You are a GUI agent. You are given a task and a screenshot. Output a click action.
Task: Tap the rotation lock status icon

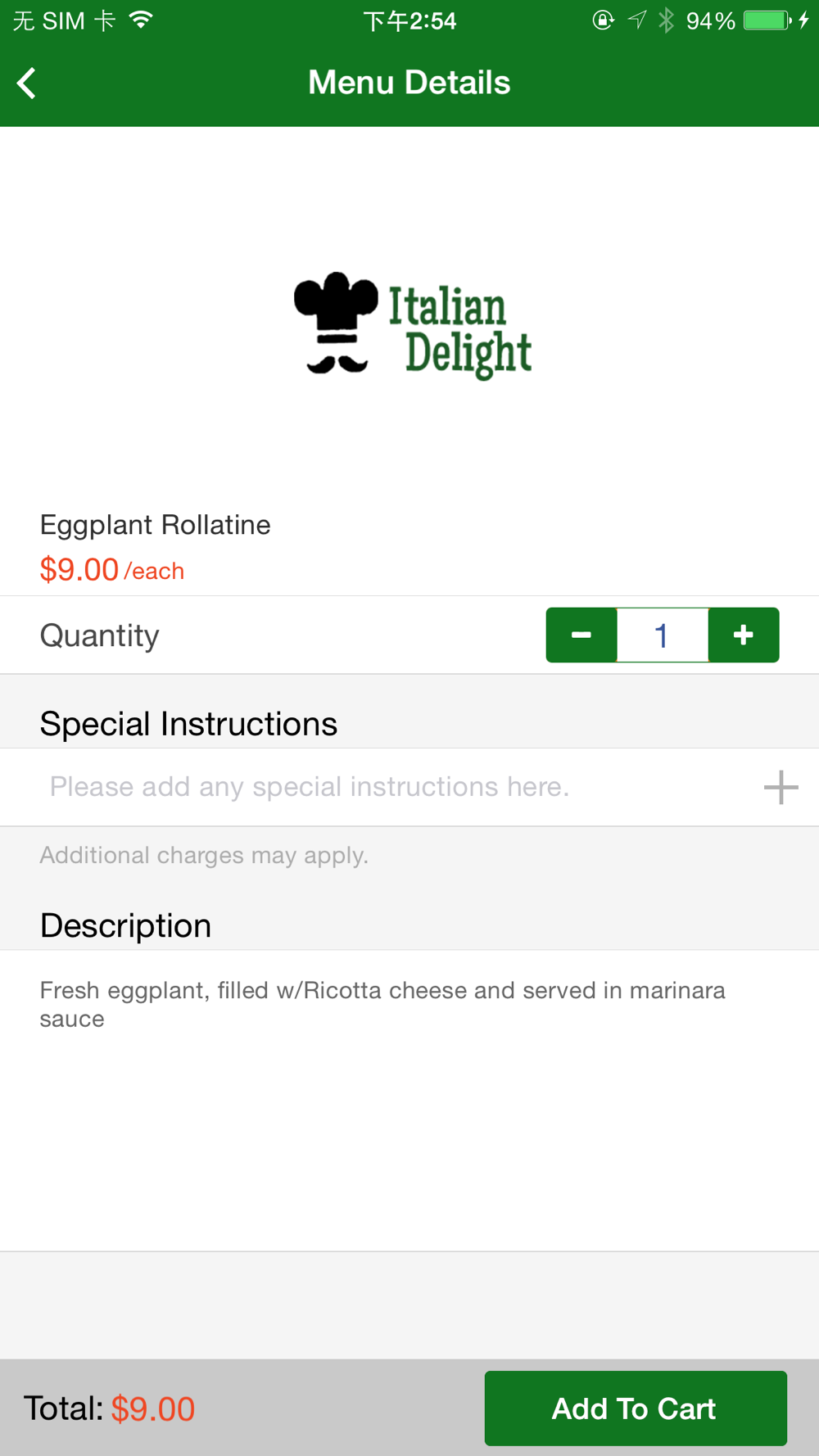[x=603, y=20]
